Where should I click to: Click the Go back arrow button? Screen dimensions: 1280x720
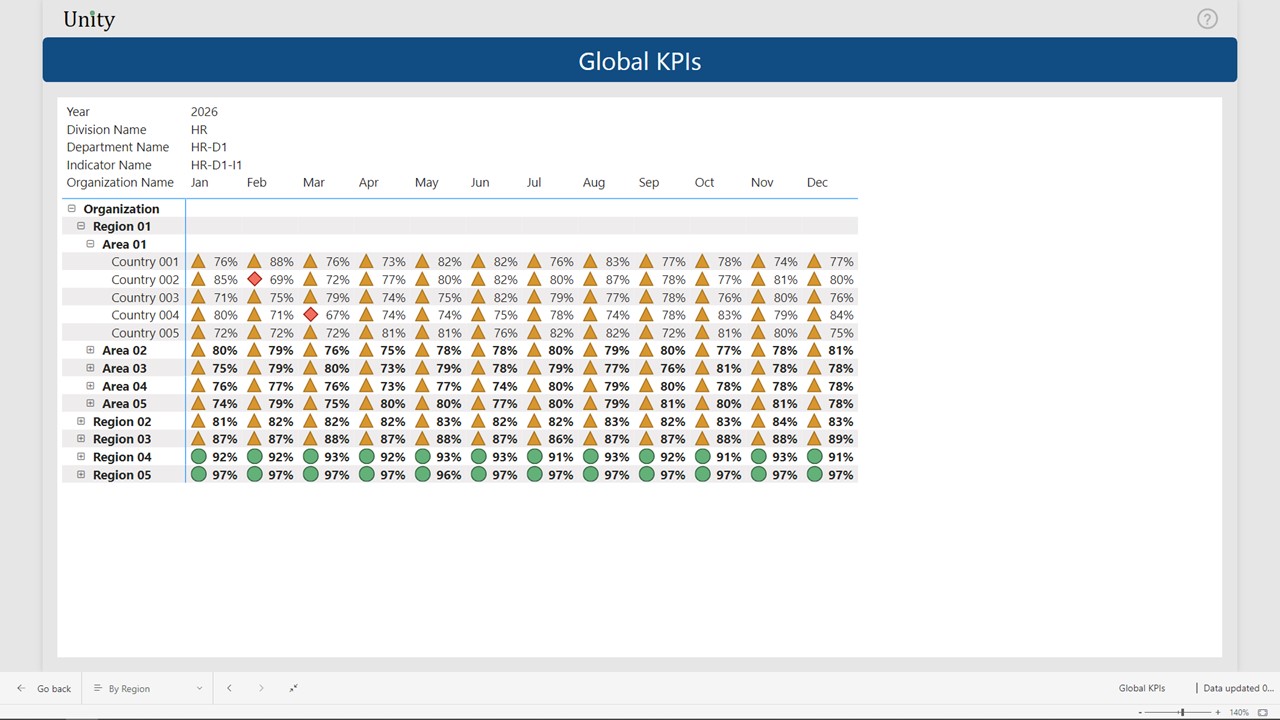(44, 688)
